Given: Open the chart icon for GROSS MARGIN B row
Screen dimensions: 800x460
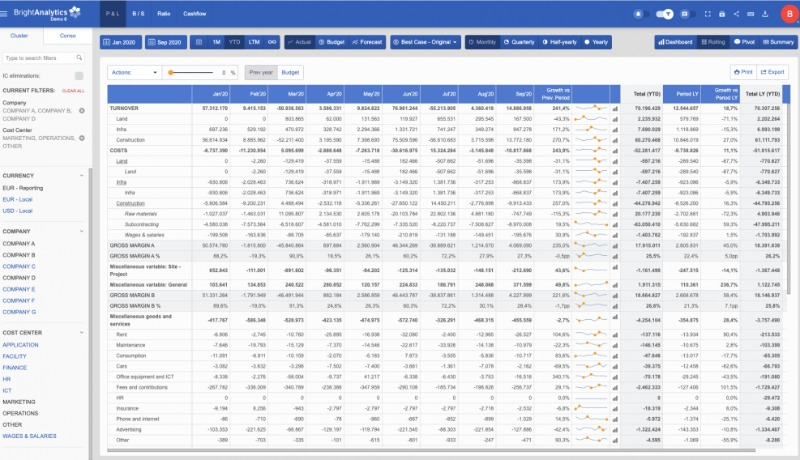Looking at the screenshot, I should pyautogui.click(x=615, y=296).
